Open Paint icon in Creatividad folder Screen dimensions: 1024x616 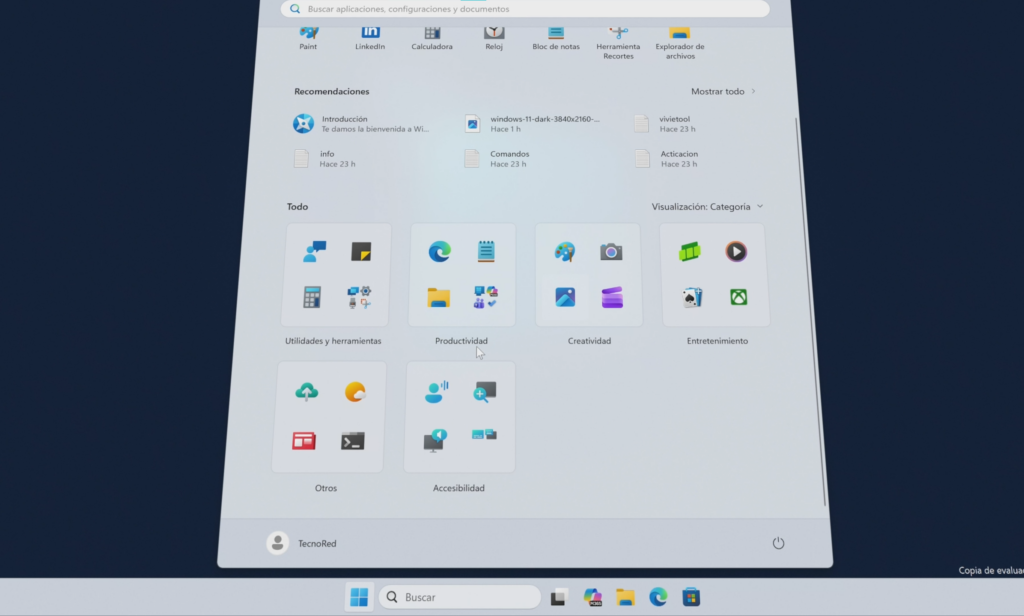click(x=565, y=251)
